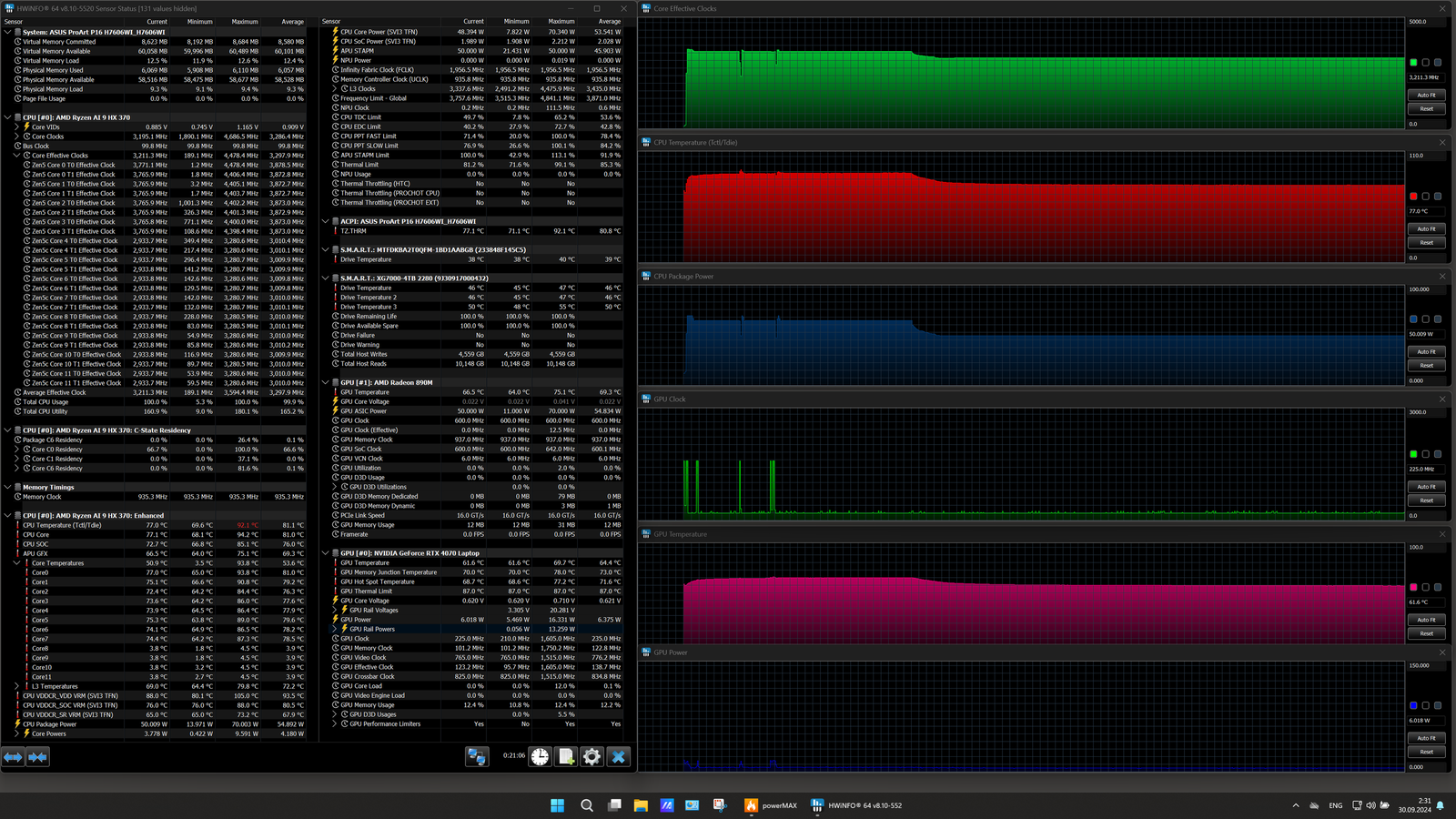Viewport: 1456px width, 819px height.
Task: Click the blue X close-sensors icon
Action: click(x=619, y=756)
